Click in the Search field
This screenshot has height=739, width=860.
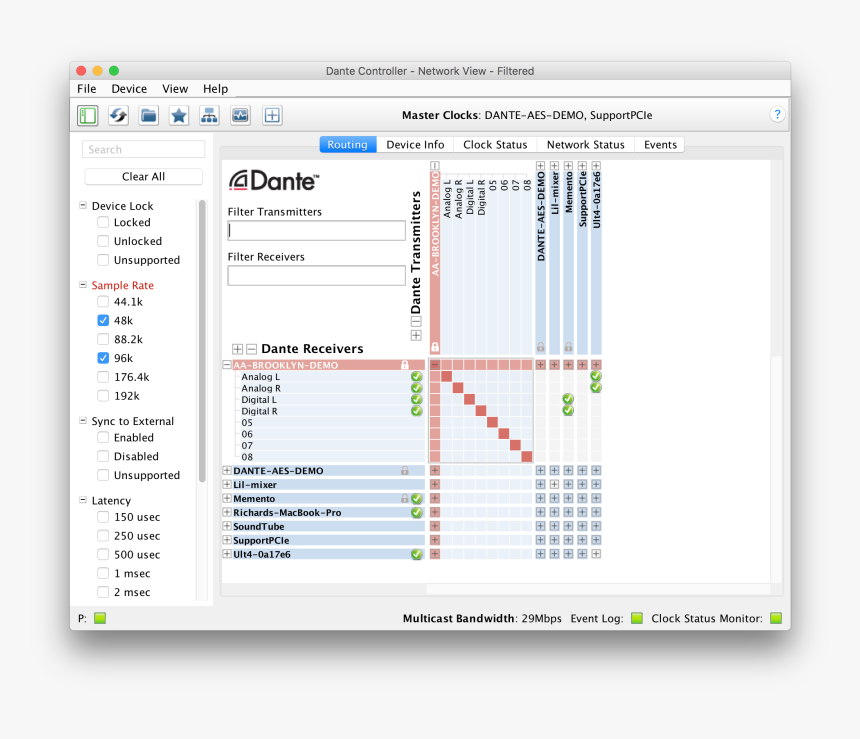[x=144, y=149]
